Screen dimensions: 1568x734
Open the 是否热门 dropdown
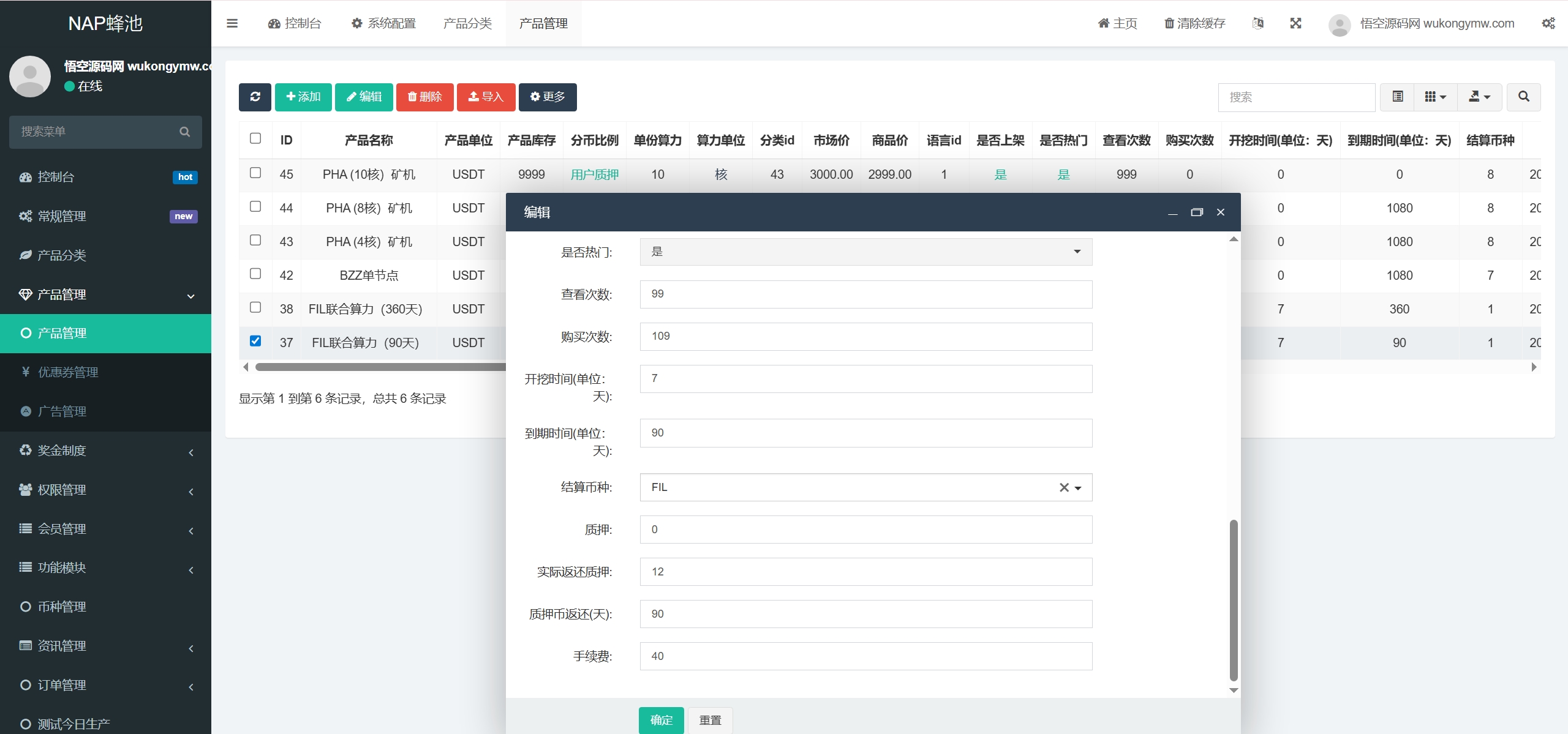865,252
